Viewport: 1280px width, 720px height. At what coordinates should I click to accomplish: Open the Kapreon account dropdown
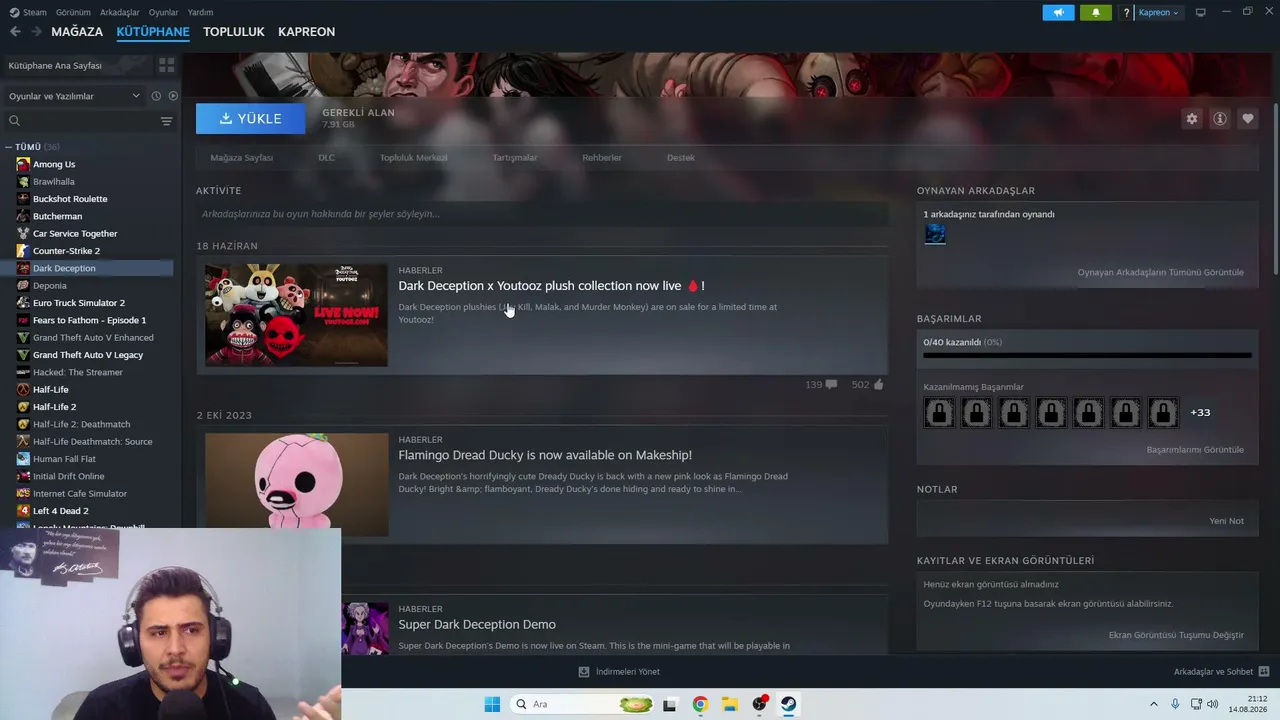(1159, 13)
